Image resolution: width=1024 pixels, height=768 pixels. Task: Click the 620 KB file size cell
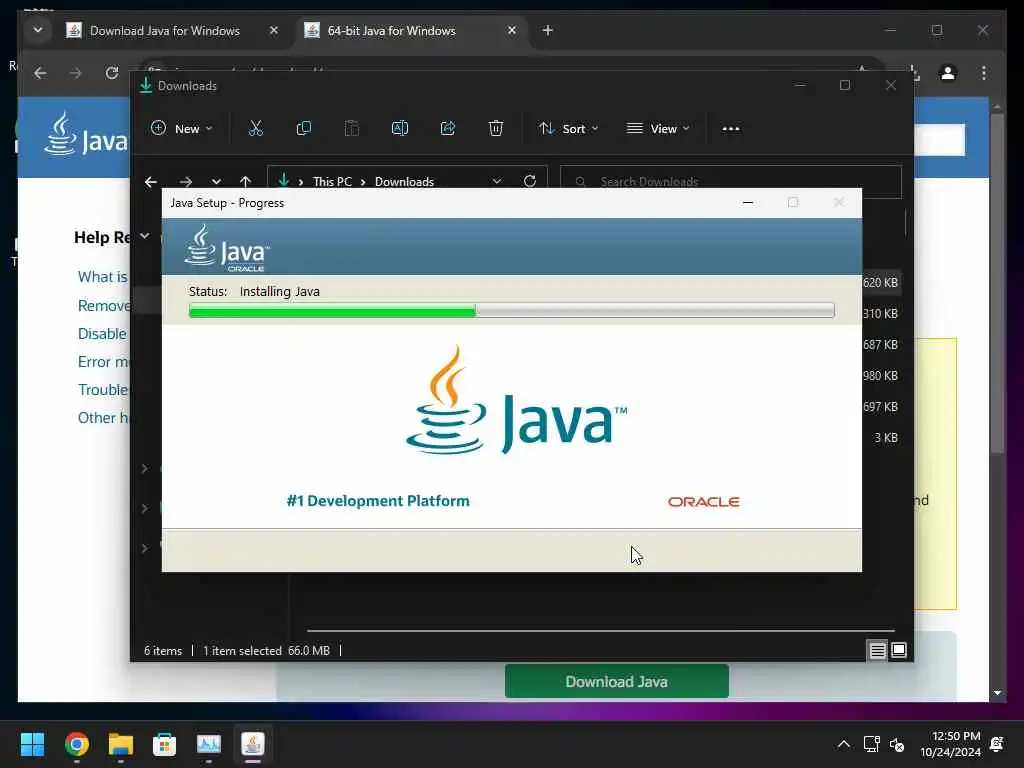(880, 283)
